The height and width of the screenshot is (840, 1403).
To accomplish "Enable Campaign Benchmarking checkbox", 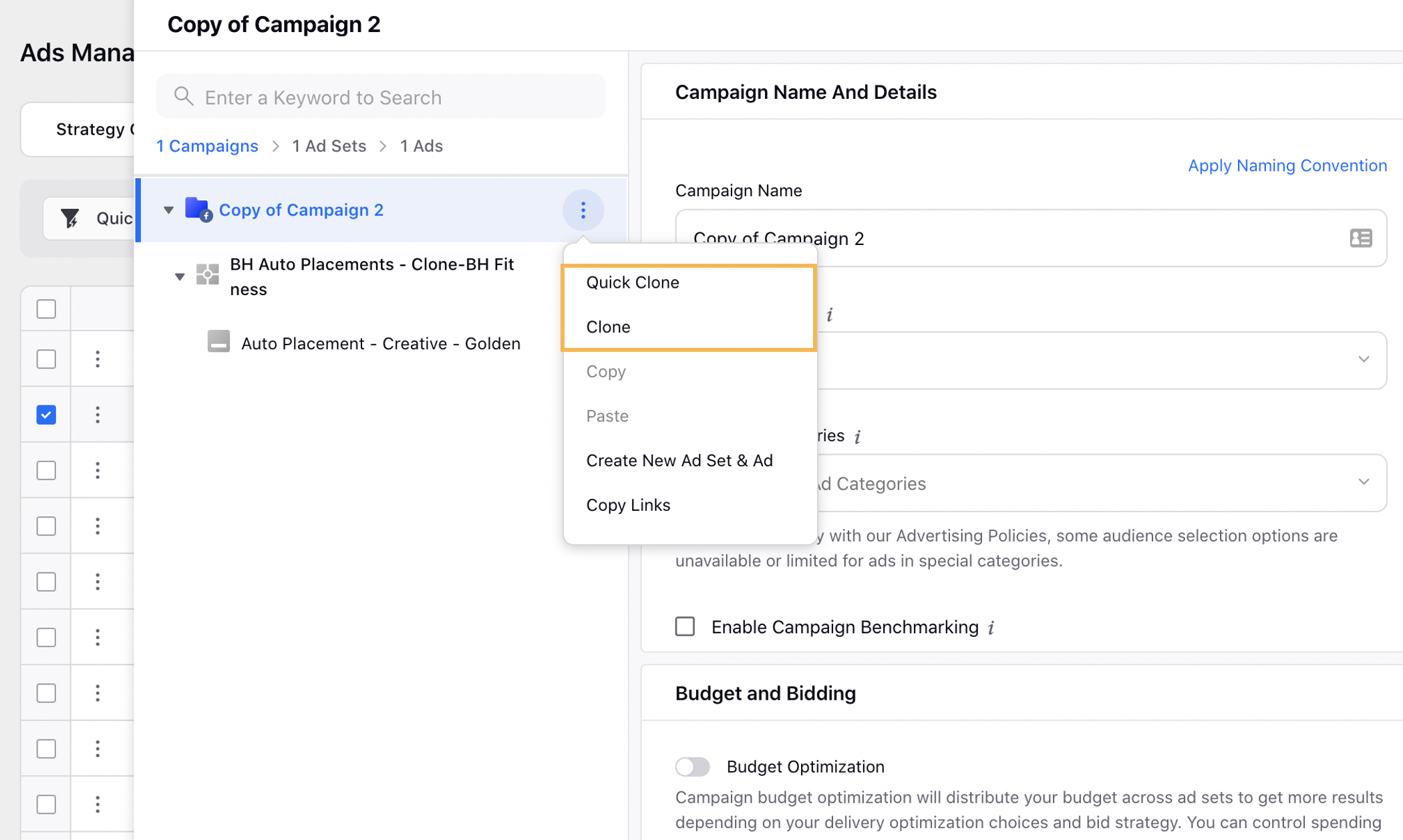I will coord(687,626).
